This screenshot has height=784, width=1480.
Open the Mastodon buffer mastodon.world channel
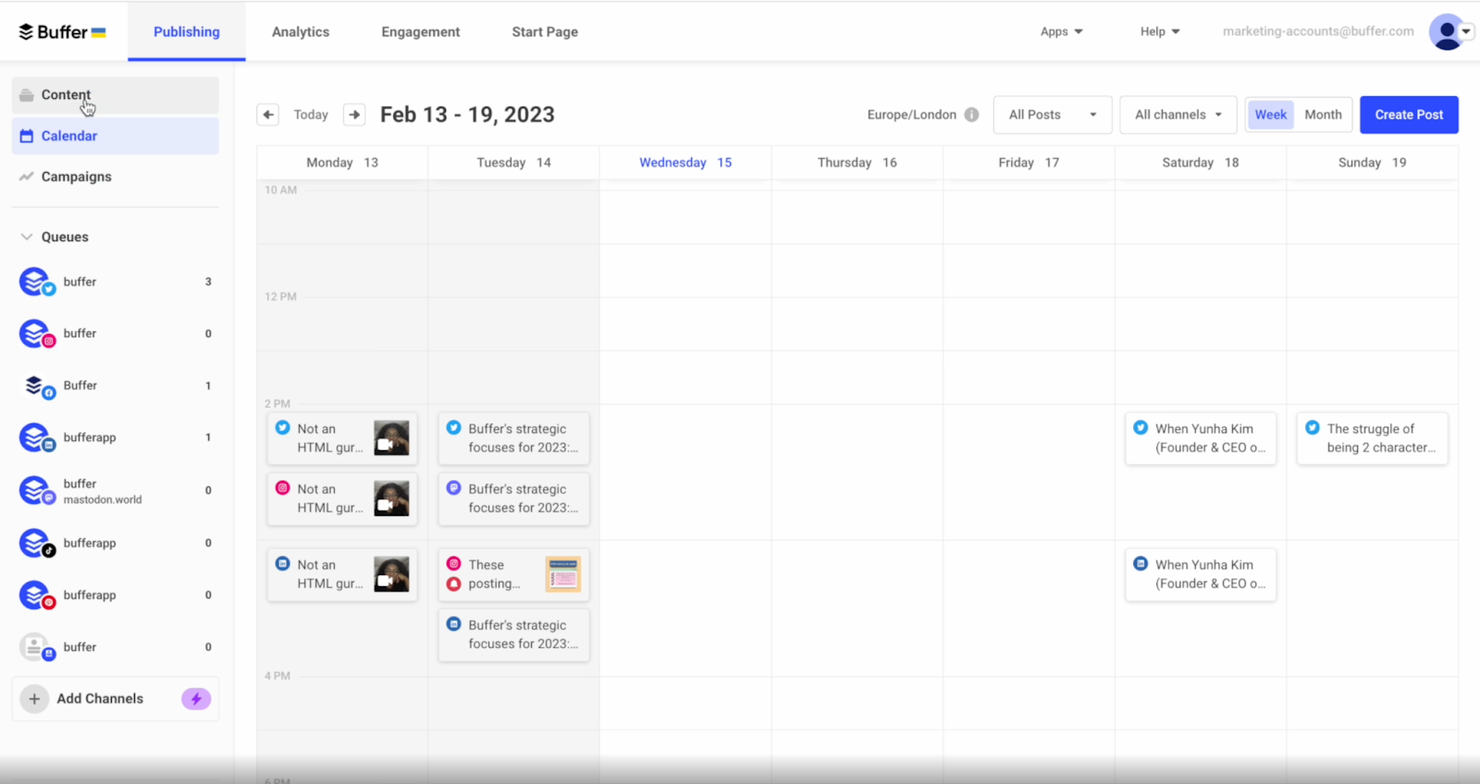[x=115, y=491]
